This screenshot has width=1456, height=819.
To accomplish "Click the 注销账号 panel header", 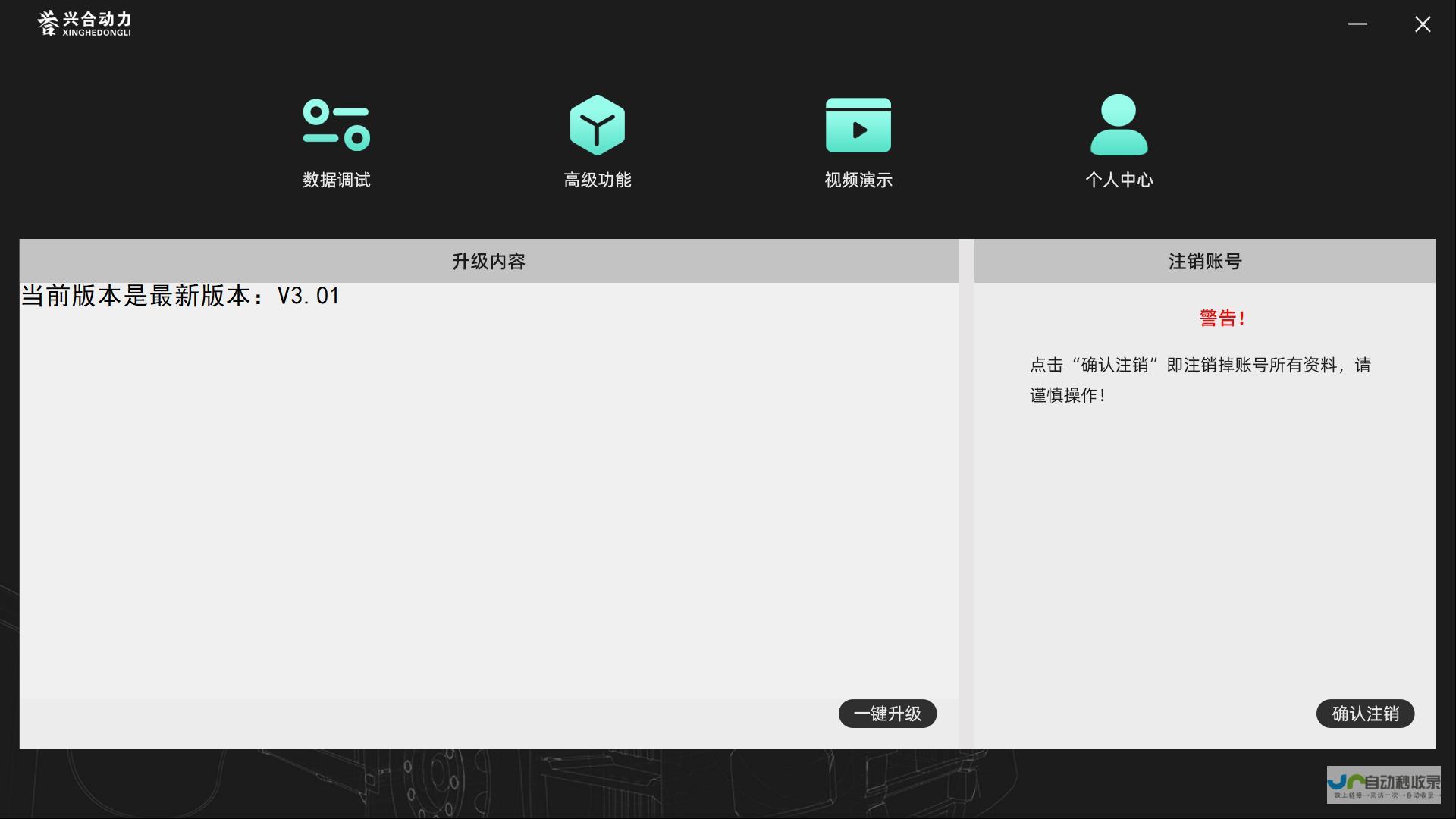I will tap(1205, 261).
